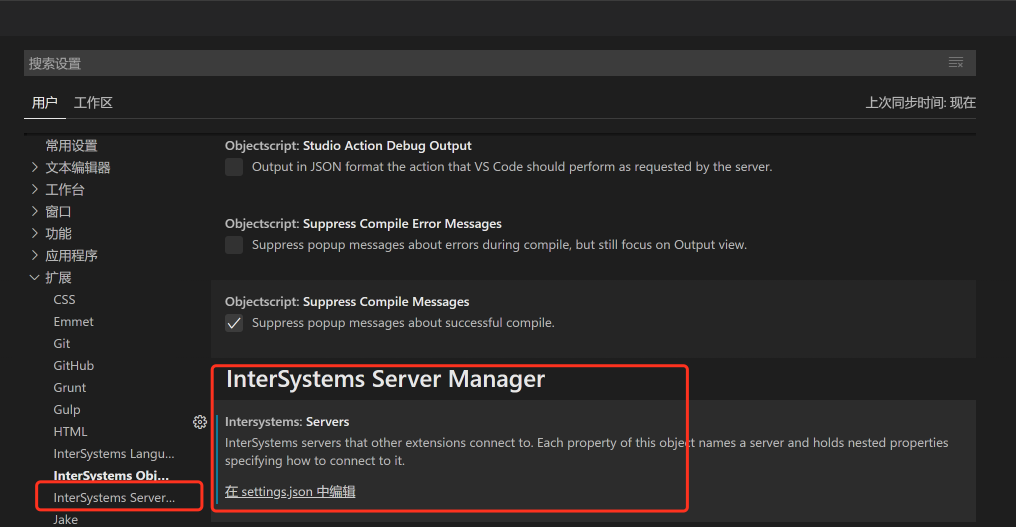This screenshot has width=1016, height=527.
Task: Select CSS extension settings
Action: [64, 299]
